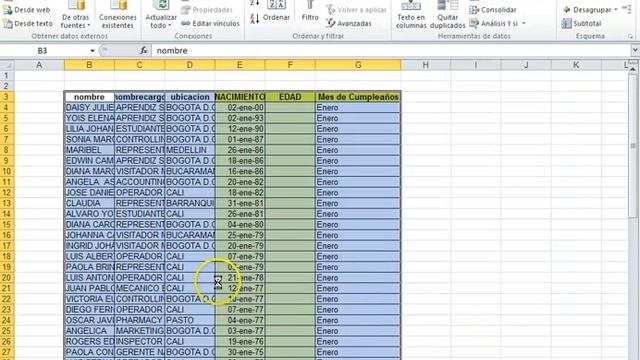The image size is (640, 360).
Task: Click the vertical scrollbar up arrow
Action: coord(633,69)
